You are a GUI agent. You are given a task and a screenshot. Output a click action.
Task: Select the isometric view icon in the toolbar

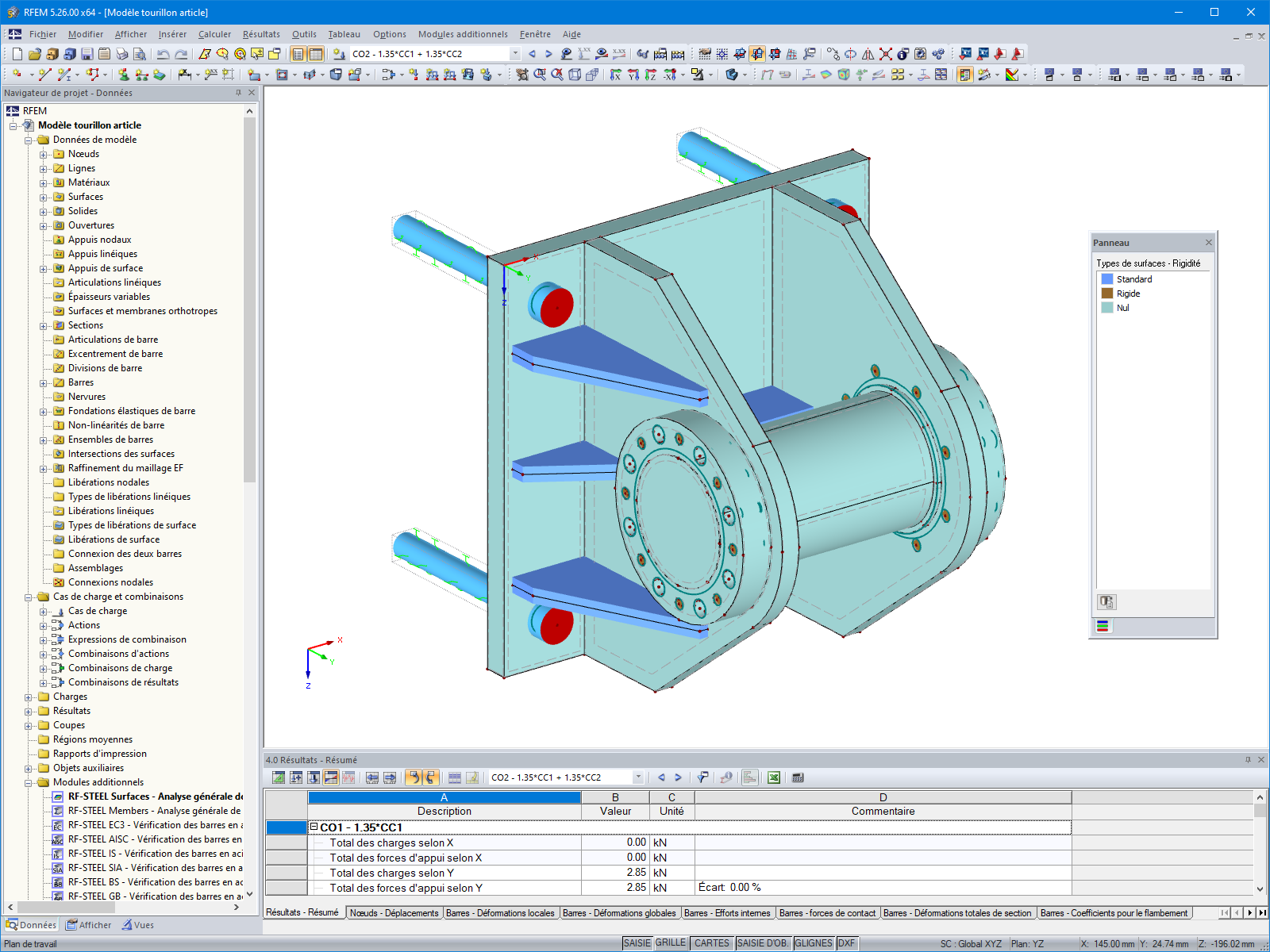coord(574,75)
